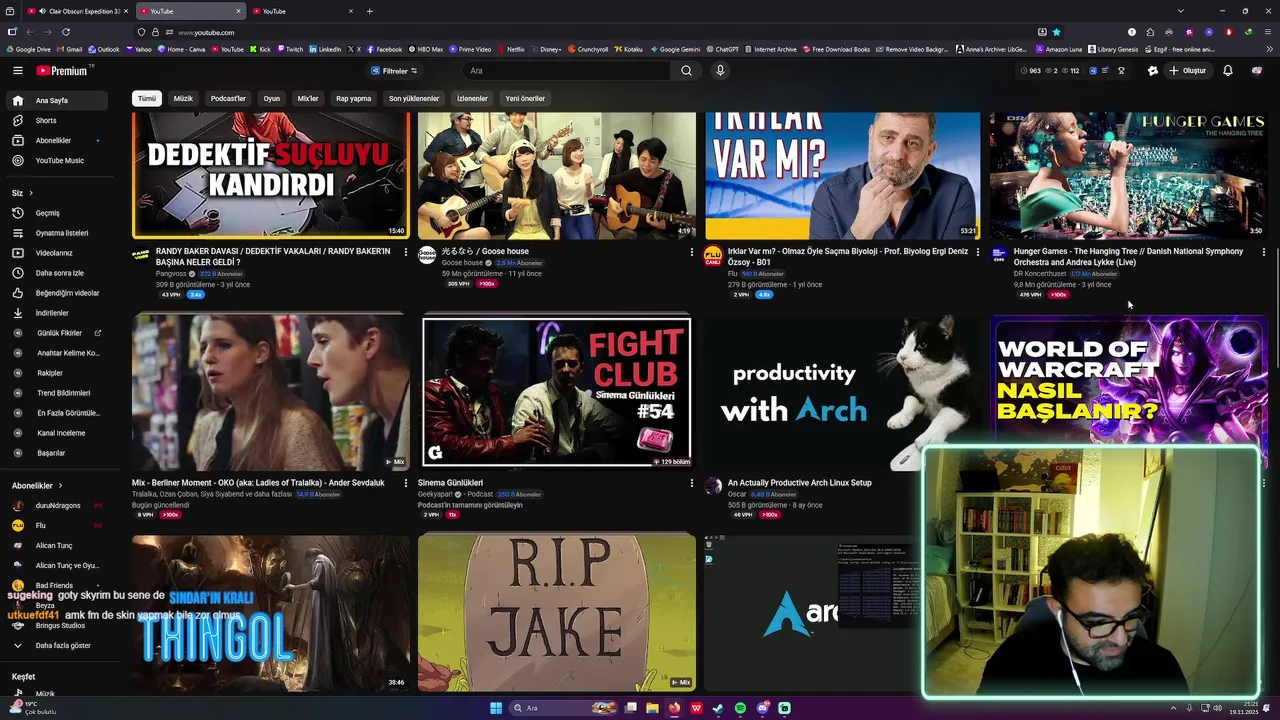Open the Netflix bookmark
Image resolution: width=1280 pixels, height=720 pixels.
pyautogui.click(x=511, y=49)
